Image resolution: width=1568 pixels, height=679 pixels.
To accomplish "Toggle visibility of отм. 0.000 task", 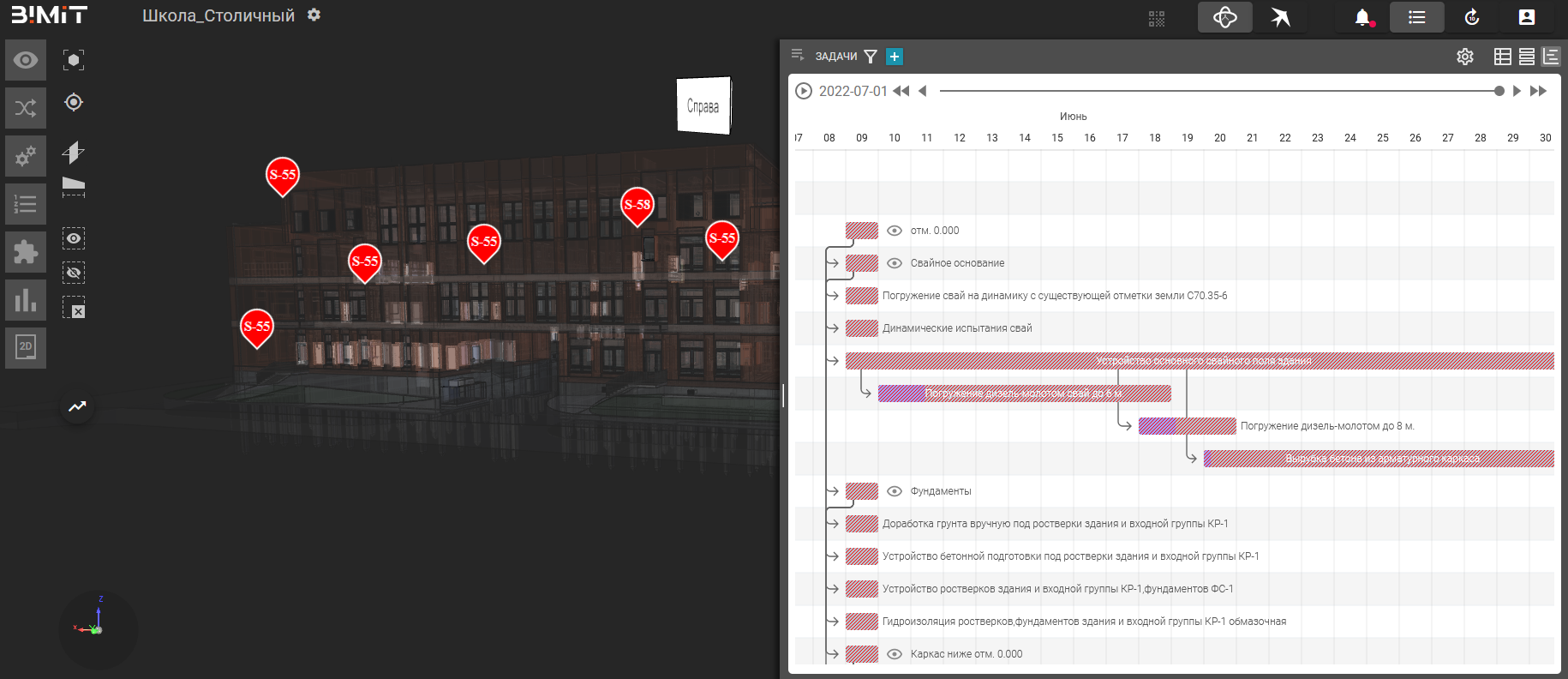I will (x=895, y=231).
